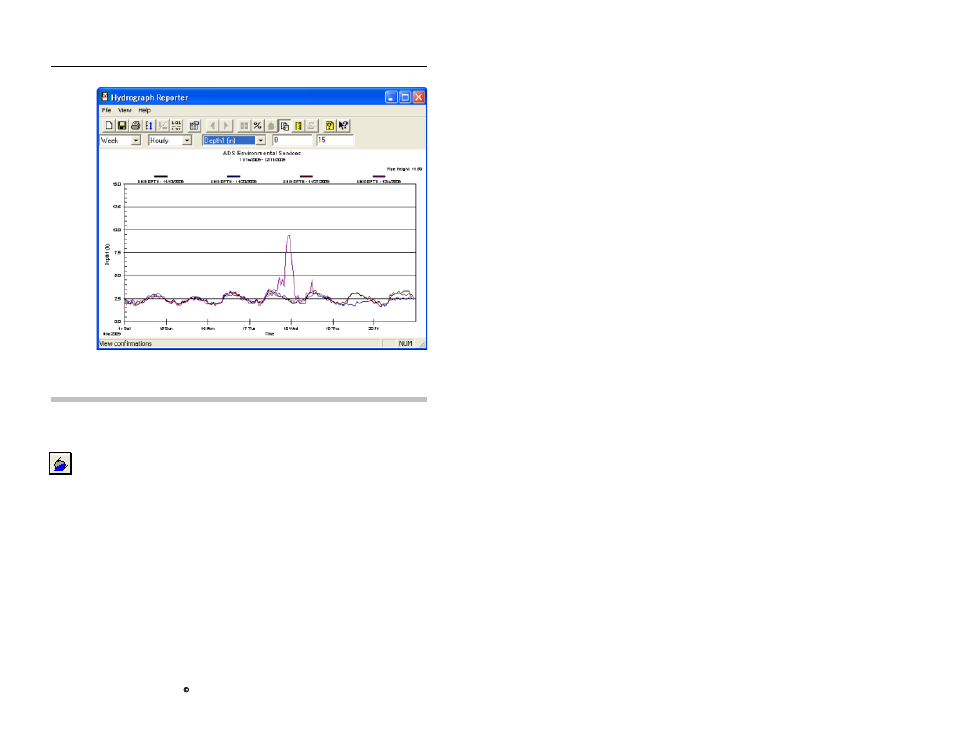Click the Hydrograph Reporter title bar app icon
954x738 pixels.
click(105, 97)
